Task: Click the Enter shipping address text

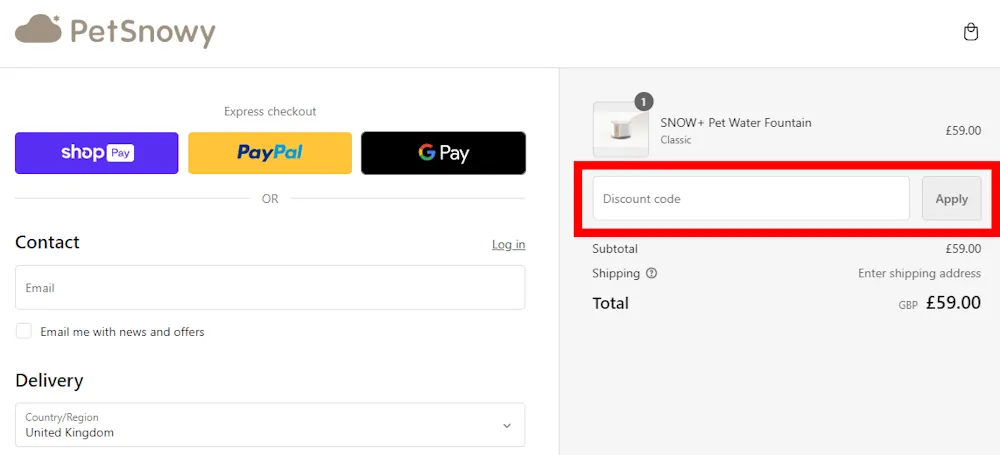Action: [919, 273]
